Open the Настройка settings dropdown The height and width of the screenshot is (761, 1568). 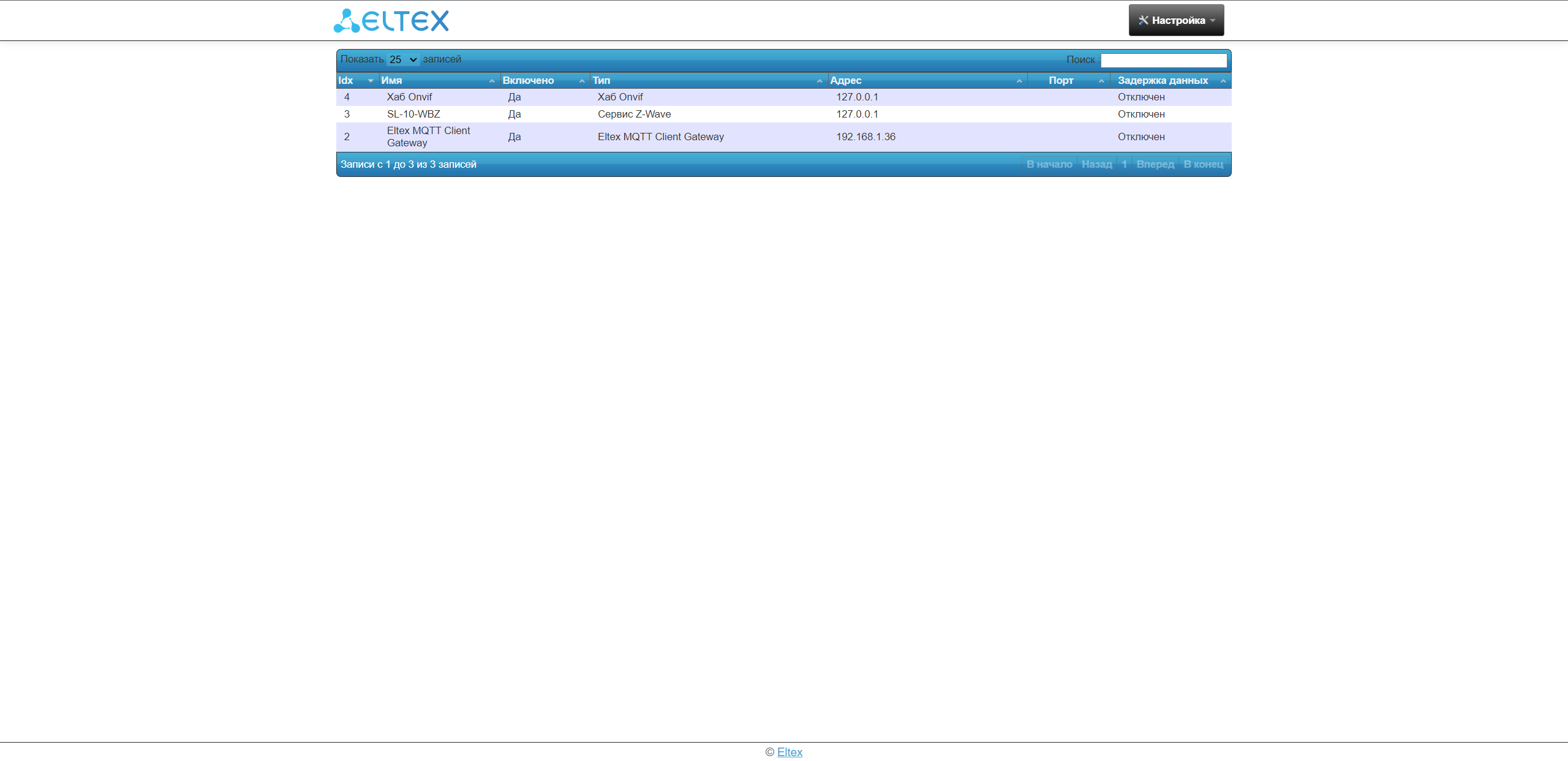click(1176, 20)
